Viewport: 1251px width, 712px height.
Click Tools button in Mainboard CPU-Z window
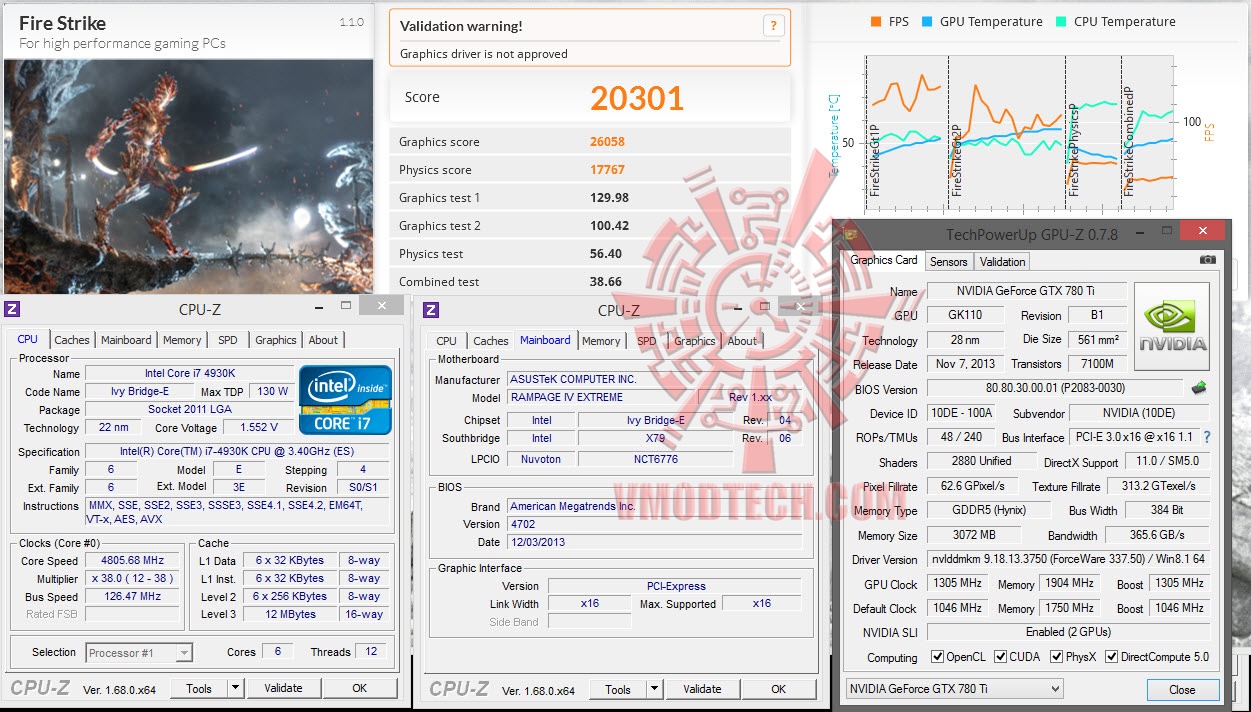[x=618, y=689]
